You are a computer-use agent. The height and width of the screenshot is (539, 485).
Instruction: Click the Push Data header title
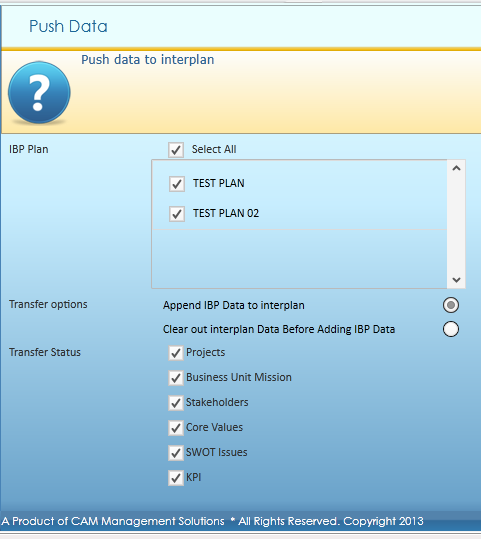pyautogui.click(x=68, y=26)
